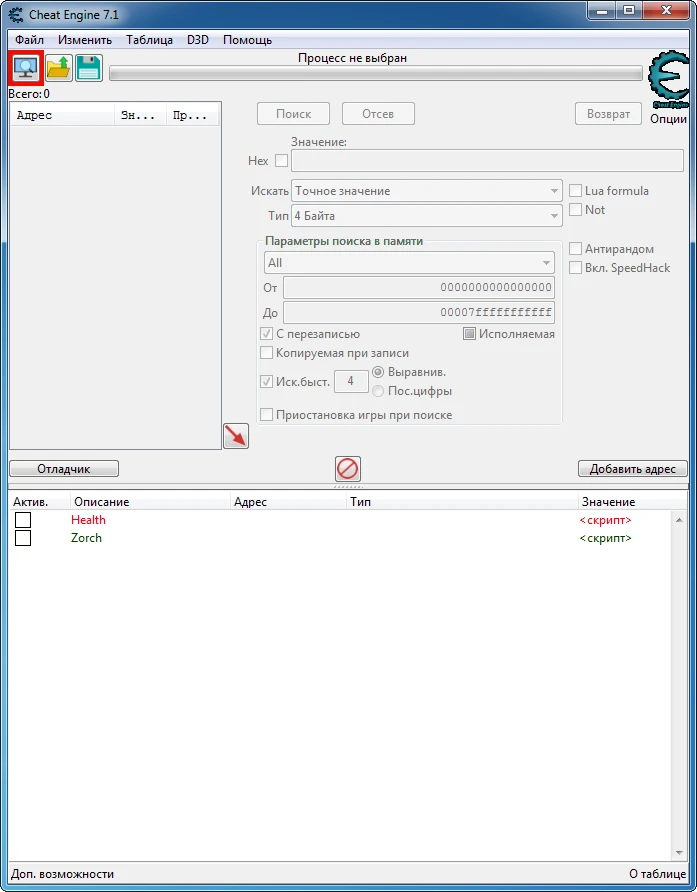Click the Поиск button

tap(294, 114)
